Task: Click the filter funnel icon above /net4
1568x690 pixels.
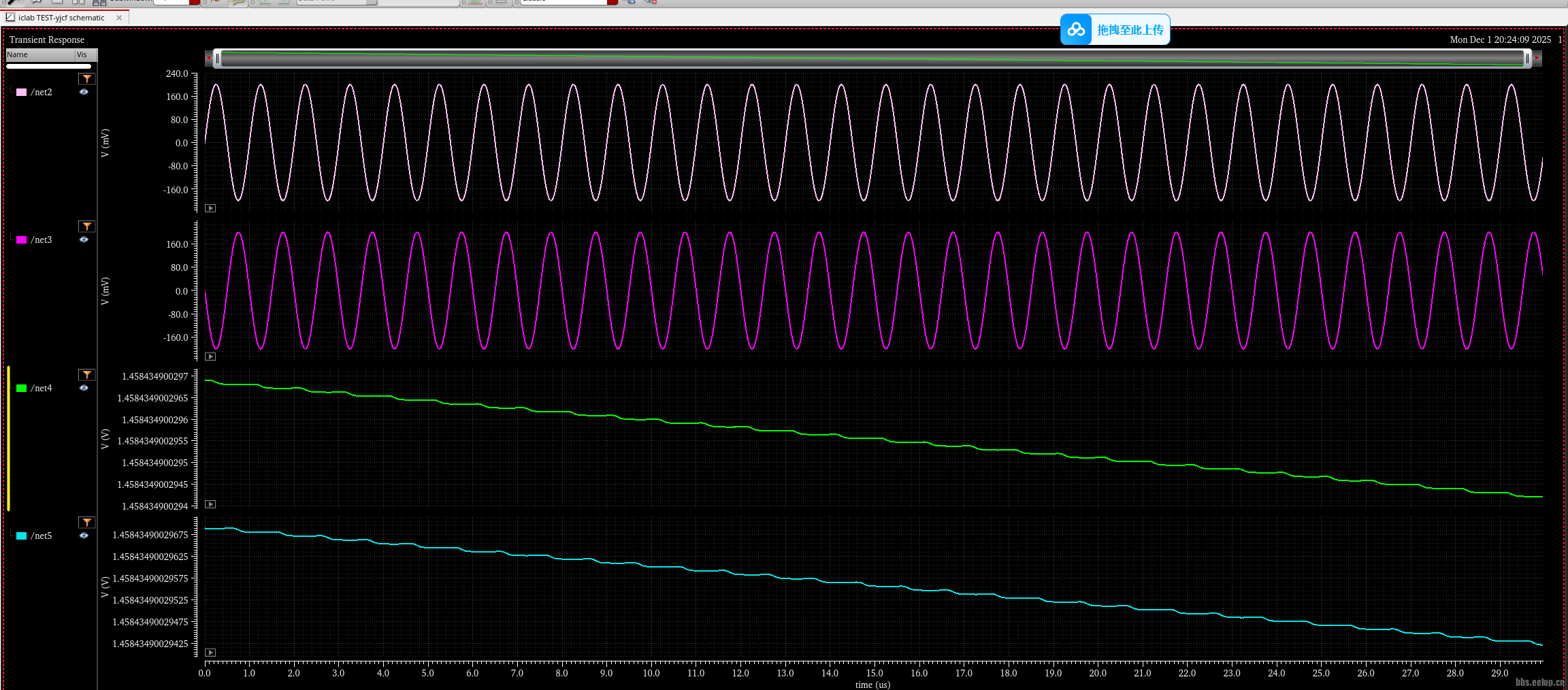Action: click(86, 375)
